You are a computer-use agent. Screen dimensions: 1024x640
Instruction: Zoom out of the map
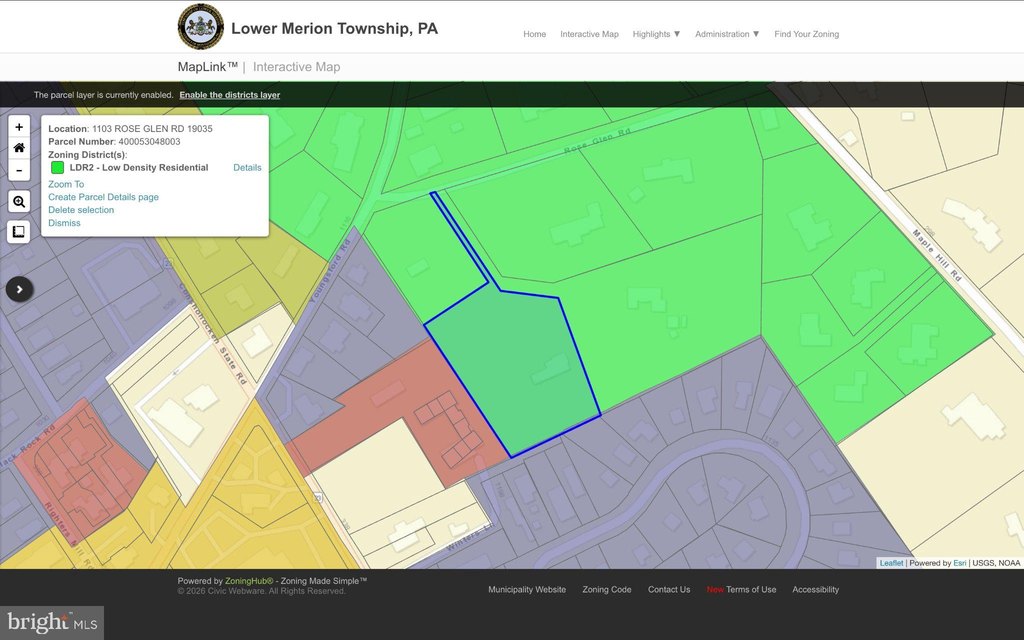click(x=19, y=170)
